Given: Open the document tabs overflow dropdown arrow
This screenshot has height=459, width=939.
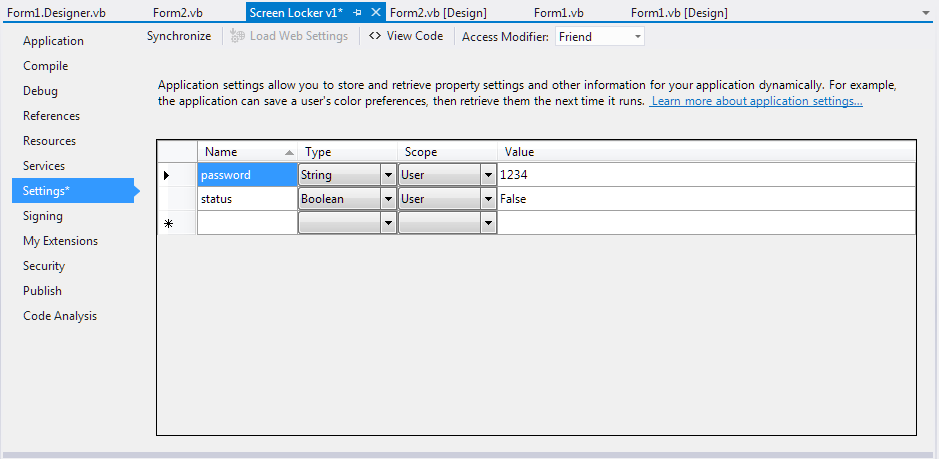Looking at the screenshot, I should click(x=927, y=13).
